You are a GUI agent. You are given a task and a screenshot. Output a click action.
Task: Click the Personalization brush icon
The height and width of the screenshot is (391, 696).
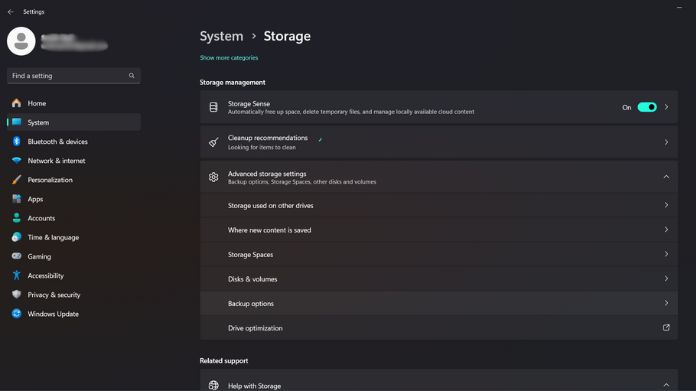(x=16, y=180)
